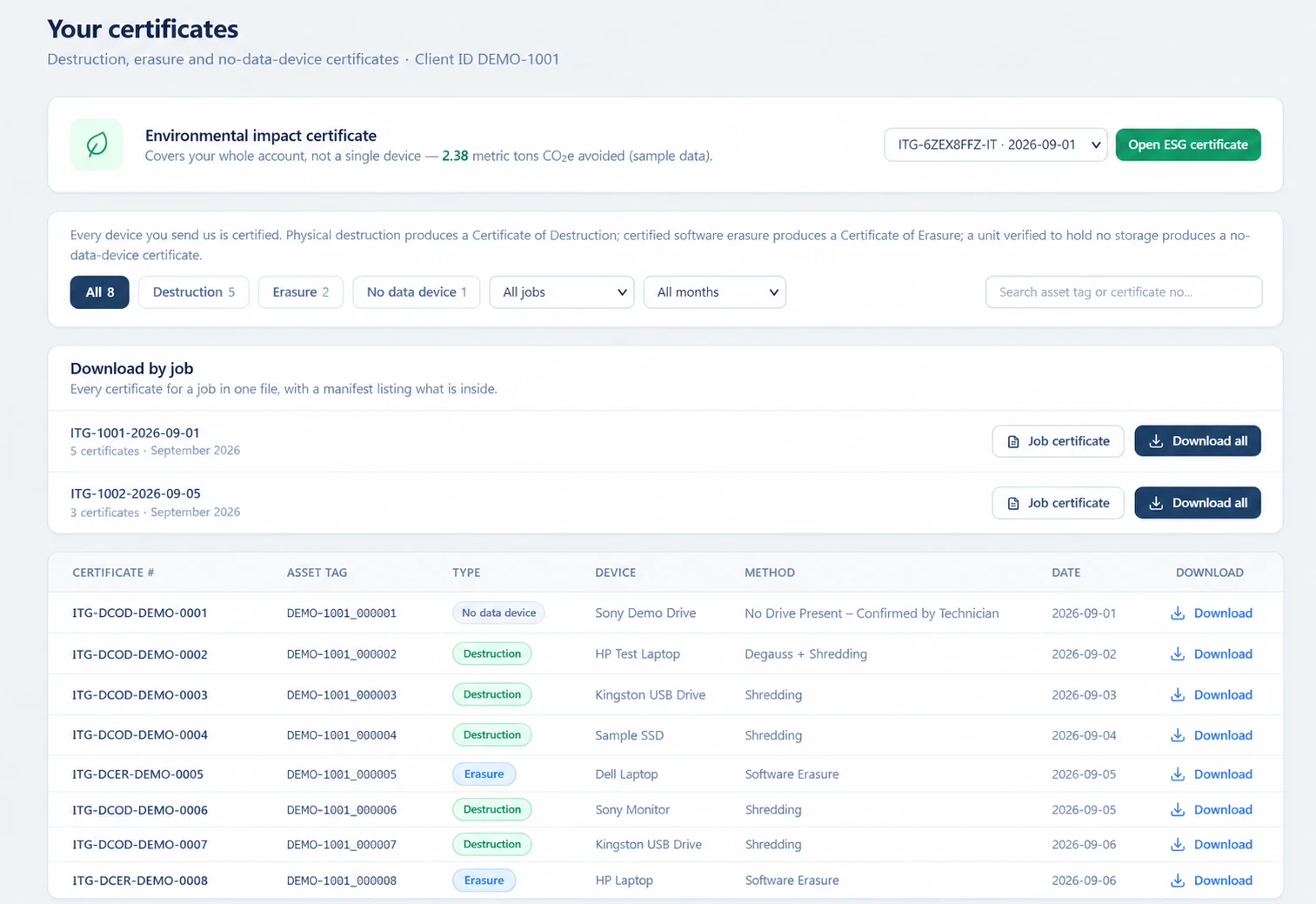This screenshot has height=904, width=1316.
Task: Click certificate number ITG-DCOD-DEMO-0004
Action: pyautogui.click(x=140, y=735)
